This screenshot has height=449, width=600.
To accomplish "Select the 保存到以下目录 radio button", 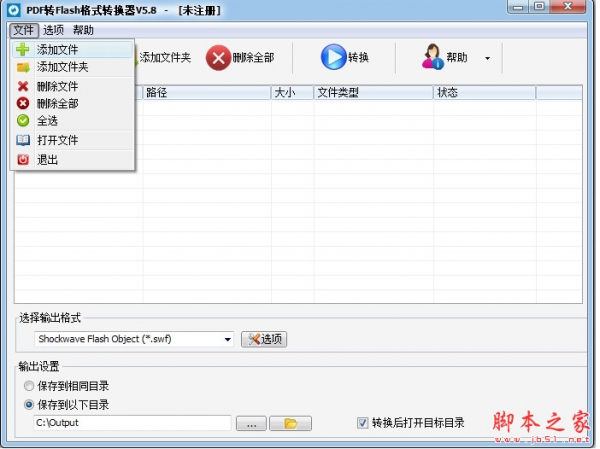I will tap(29, 405).
